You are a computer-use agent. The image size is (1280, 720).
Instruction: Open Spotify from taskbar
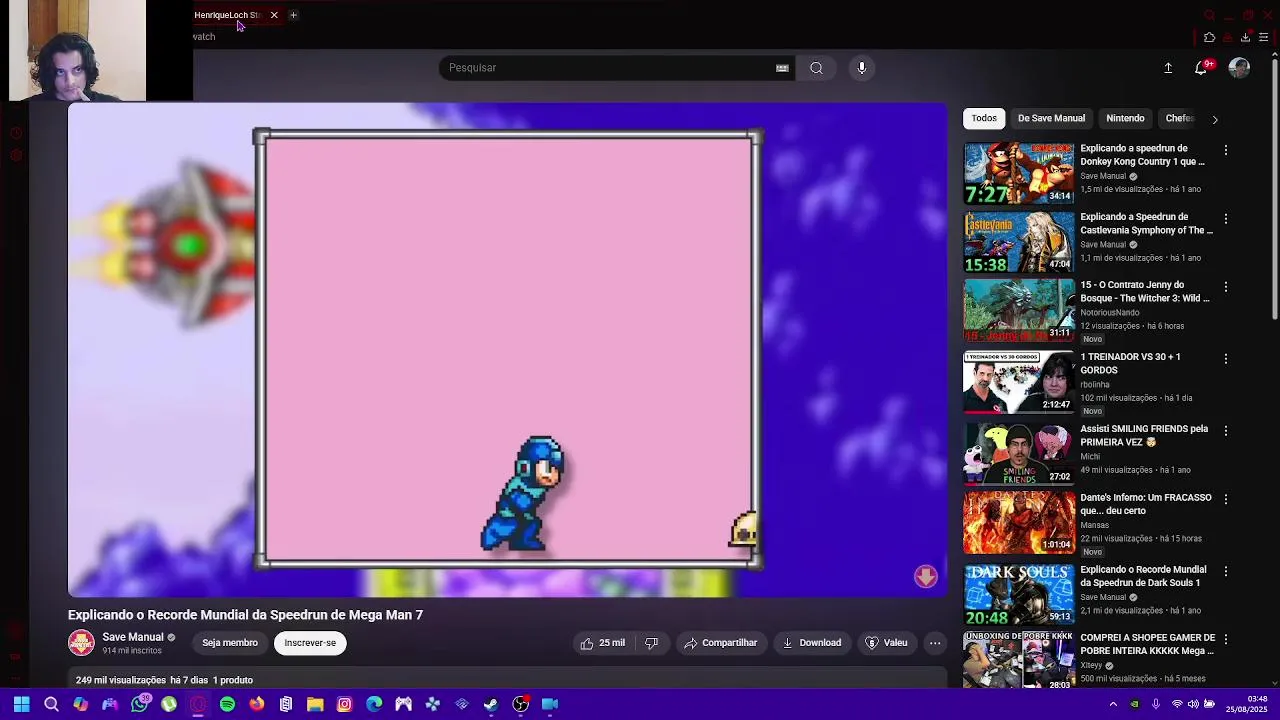tap(227, 704)
